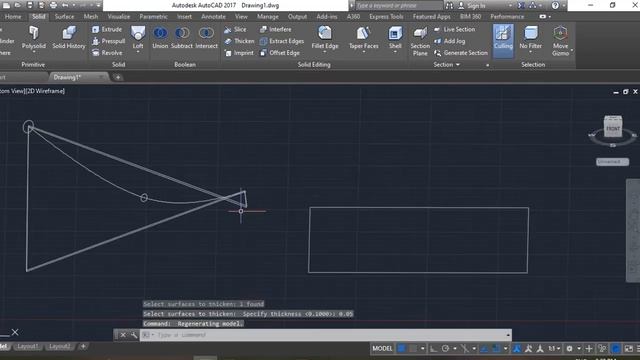Image resolution: width=640 pixels, height=360 pixels.
Task: Run the Interfere tool
Action: click(276, 29)
